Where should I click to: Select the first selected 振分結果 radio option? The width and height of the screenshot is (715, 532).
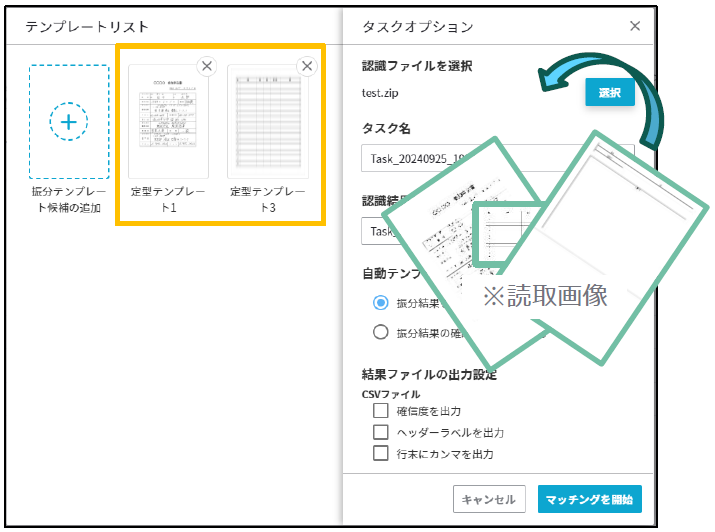[380, 303]
